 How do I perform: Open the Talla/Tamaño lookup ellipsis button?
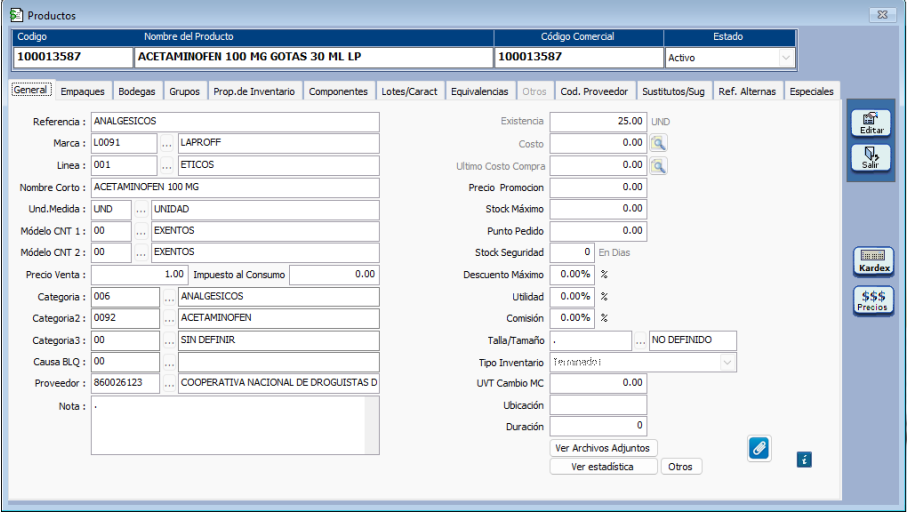(640, 340)
